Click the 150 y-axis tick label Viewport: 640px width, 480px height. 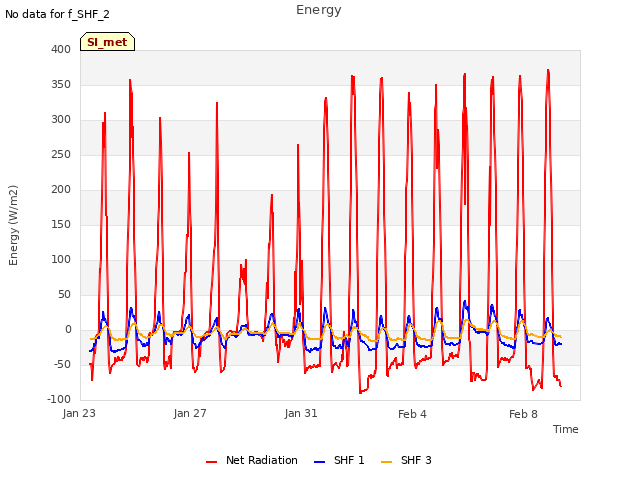pyautogui.click(x=61, y=224)
